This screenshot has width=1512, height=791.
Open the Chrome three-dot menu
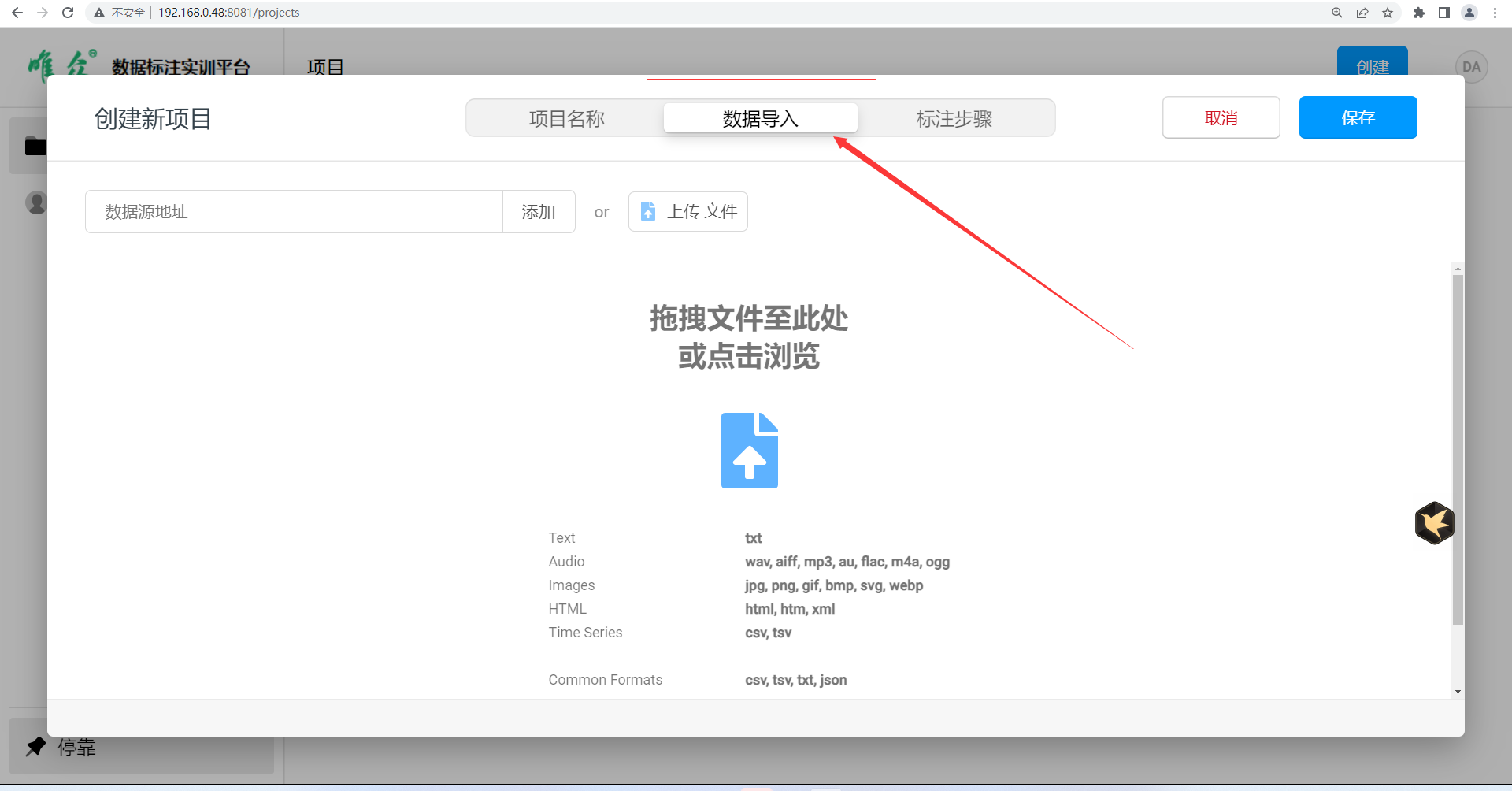[x=1495, y=13]
